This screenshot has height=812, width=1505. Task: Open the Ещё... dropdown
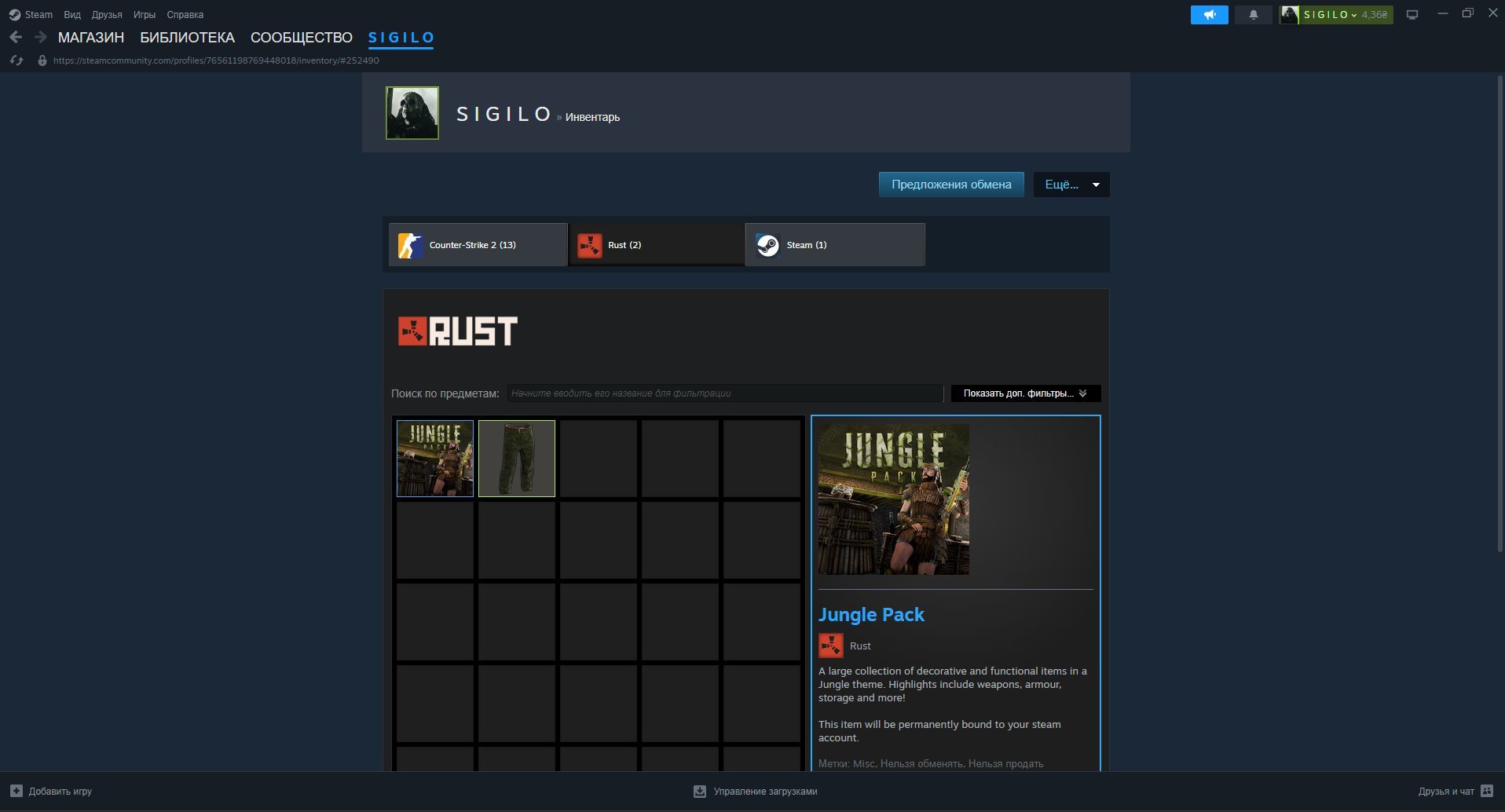[1071, 185]
